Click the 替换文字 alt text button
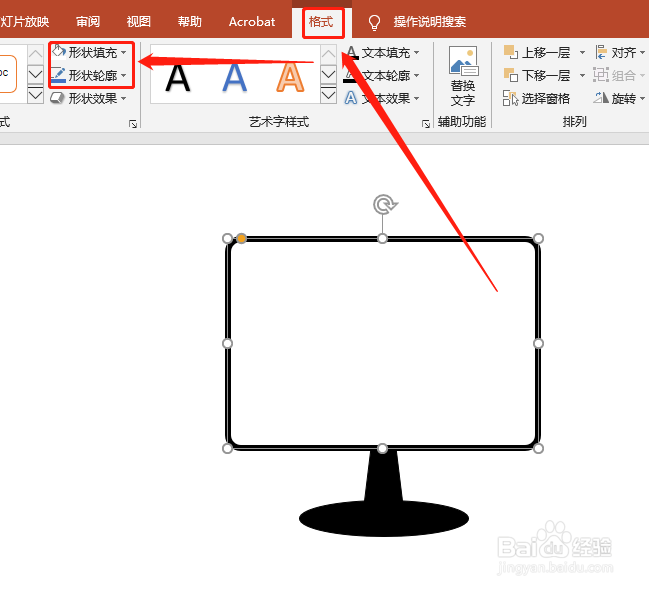 [463, 76]
